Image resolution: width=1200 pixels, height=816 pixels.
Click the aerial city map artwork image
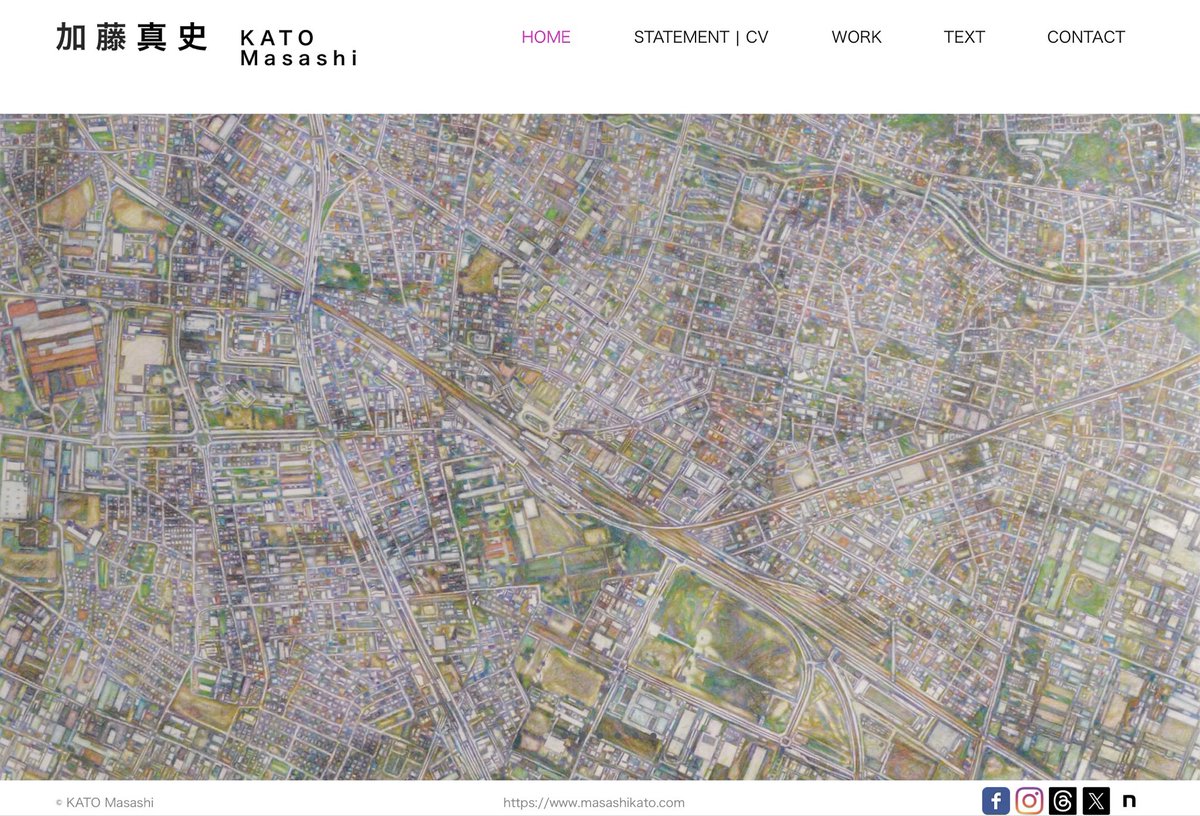tap(600, 447)
